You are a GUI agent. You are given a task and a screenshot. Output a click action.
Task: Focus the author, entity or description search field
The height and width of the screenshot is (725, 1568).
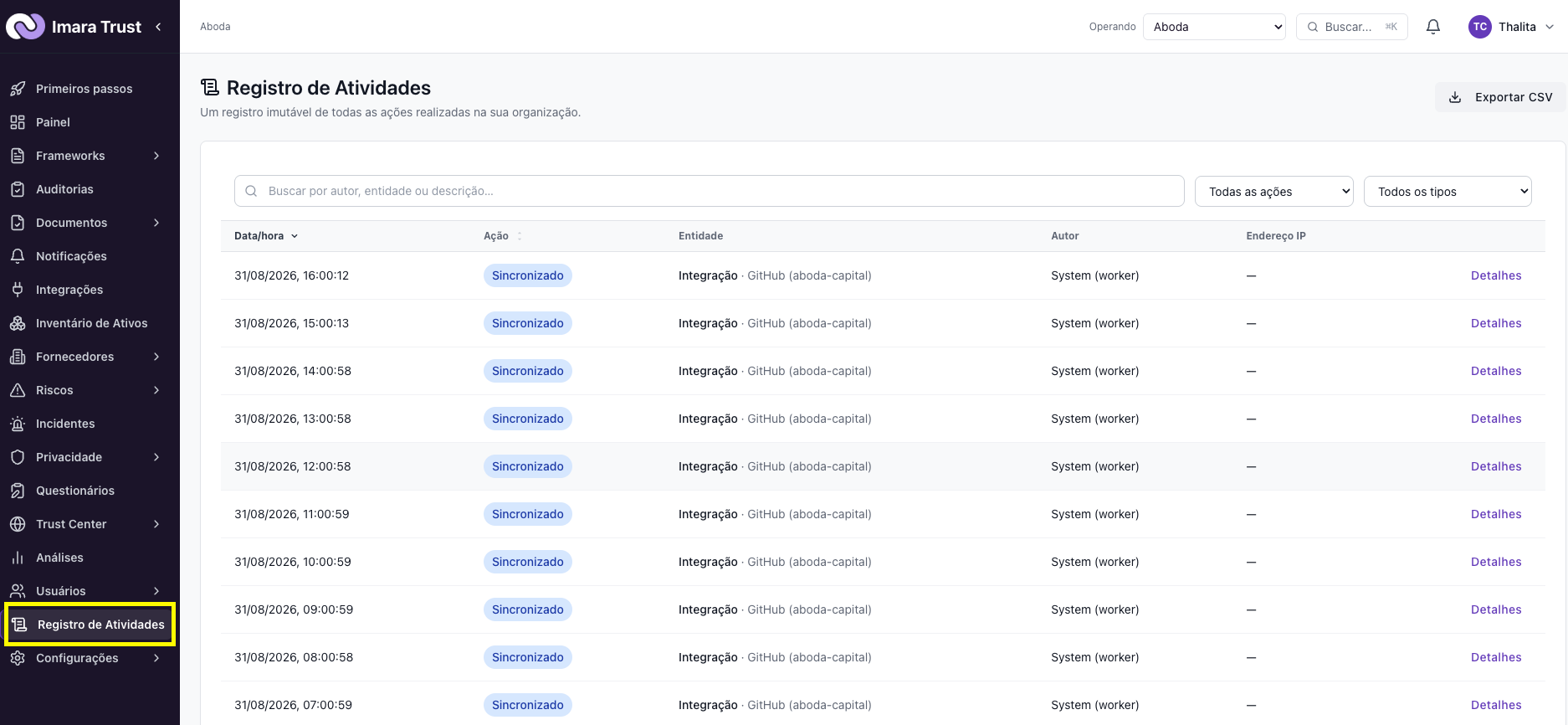click(710, 191)
